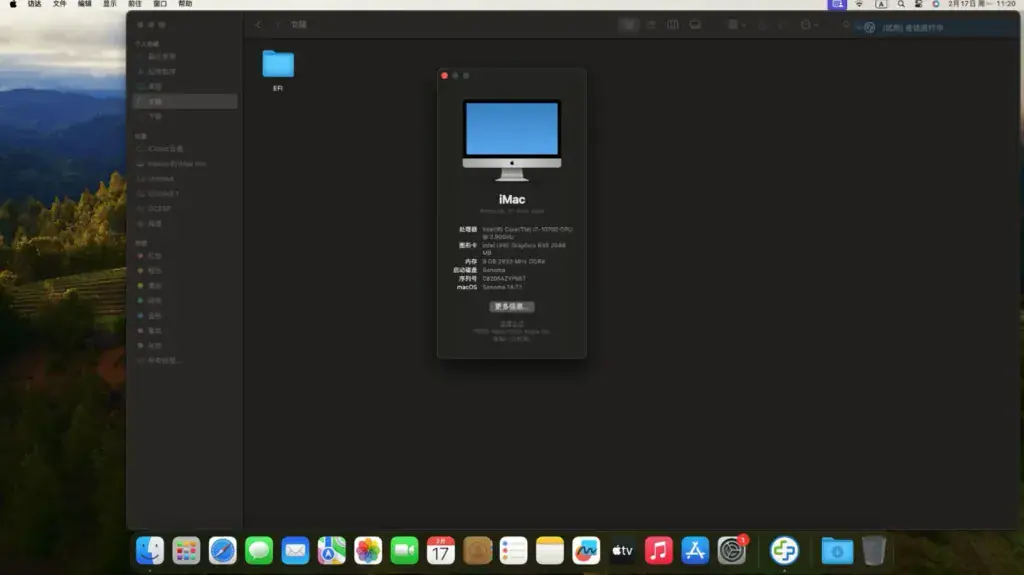Switch Finder to column view
The image size is (1024, 575).
(x=673, y=25)
